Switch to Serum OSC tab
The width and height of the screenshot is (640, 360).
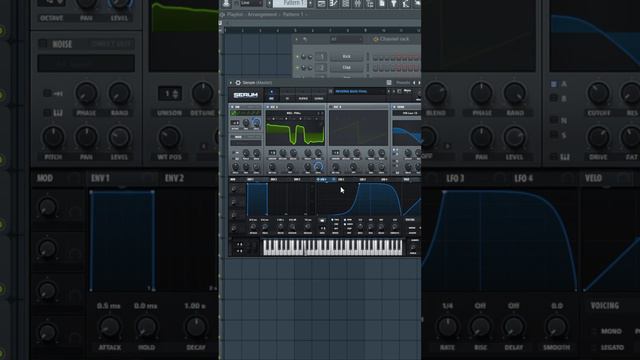click(271, 95)
